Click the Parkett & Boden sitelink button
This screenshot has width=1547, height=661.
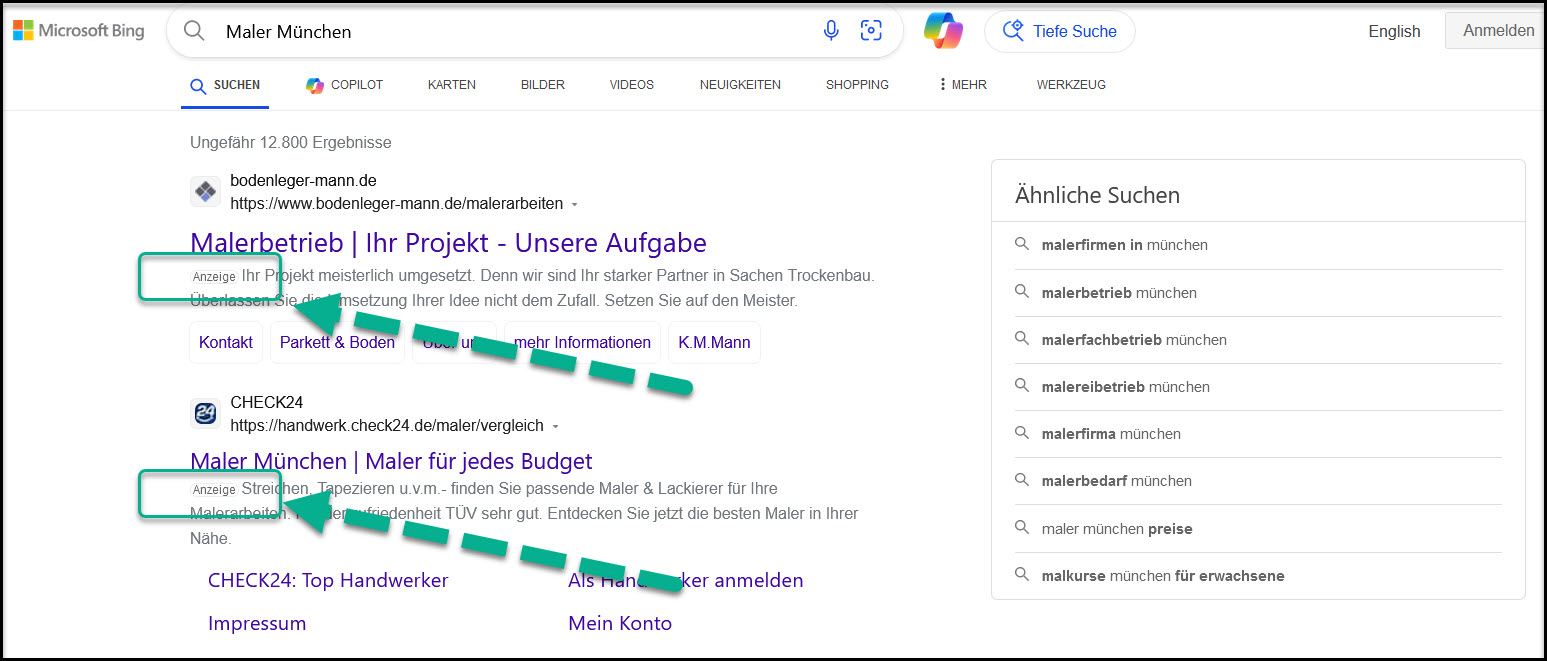tap(337, 342)
